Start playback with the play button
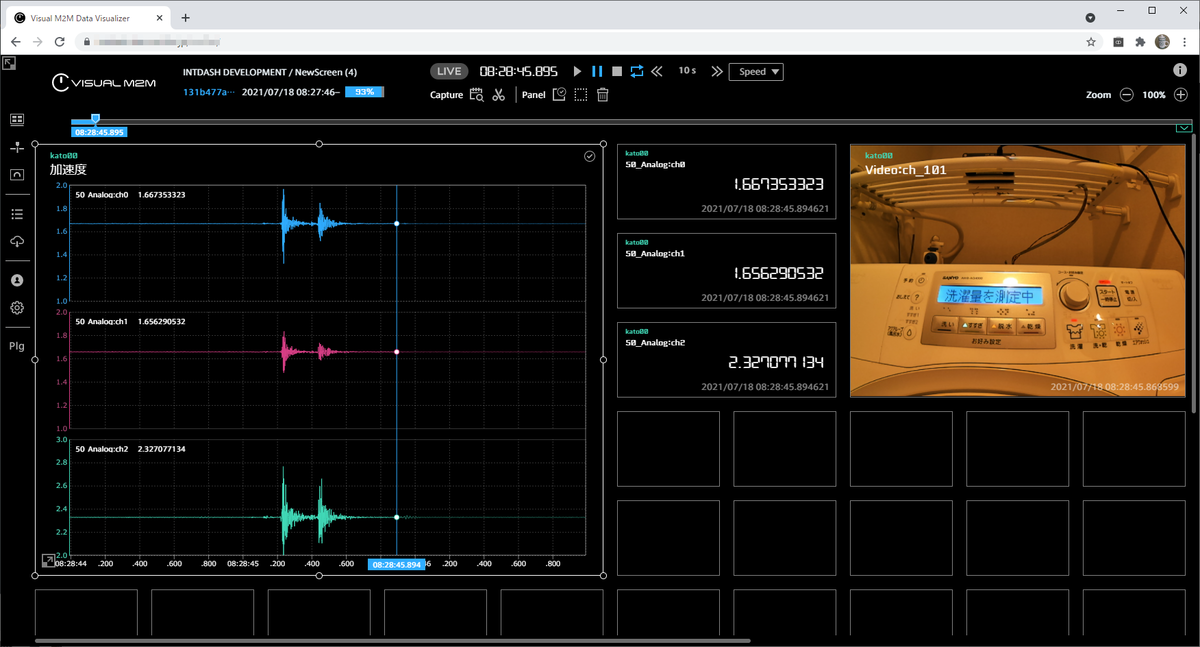 [577, 71]
